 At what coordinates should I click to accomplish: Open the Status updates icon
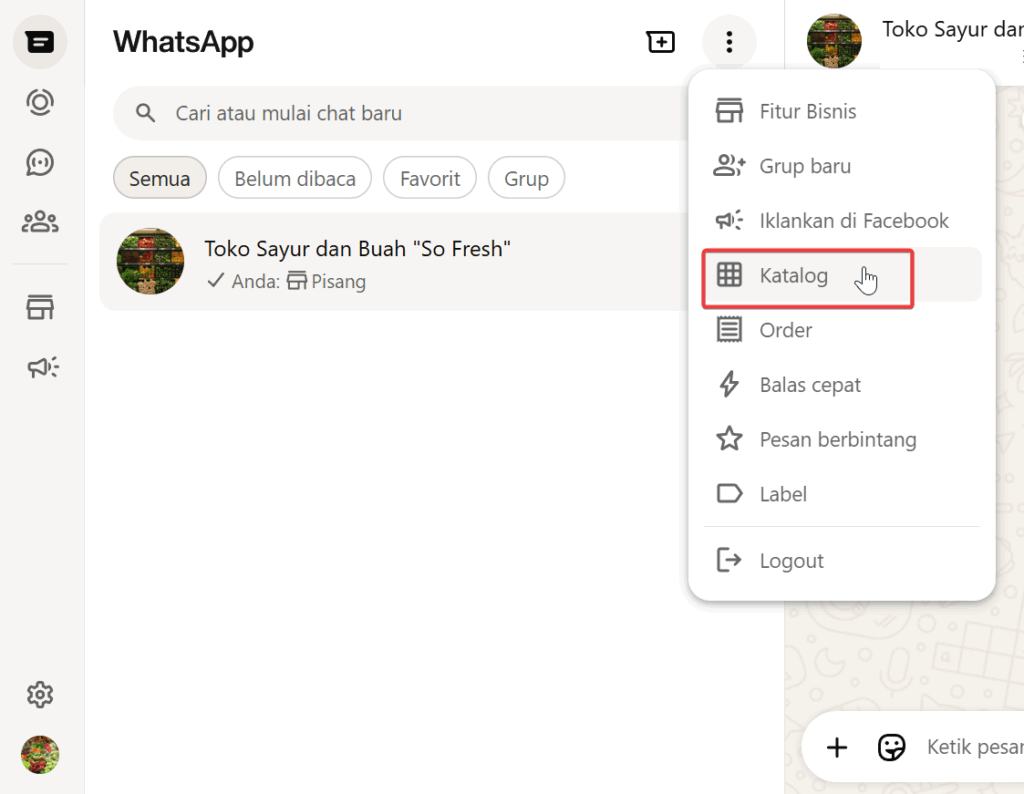pos(40,102)
